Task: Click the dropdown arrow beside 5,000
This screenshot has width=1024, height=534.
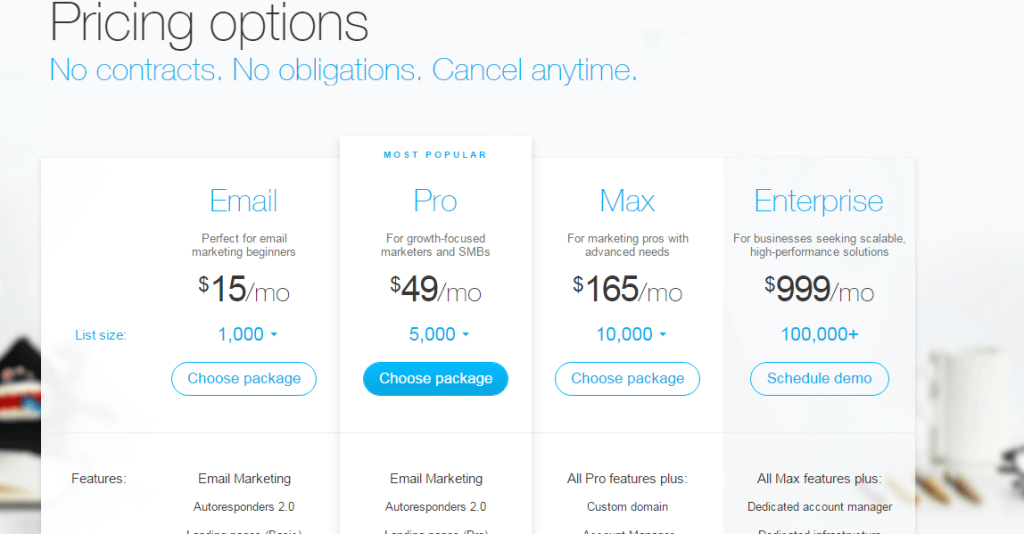Action: (x=466, y=334)
